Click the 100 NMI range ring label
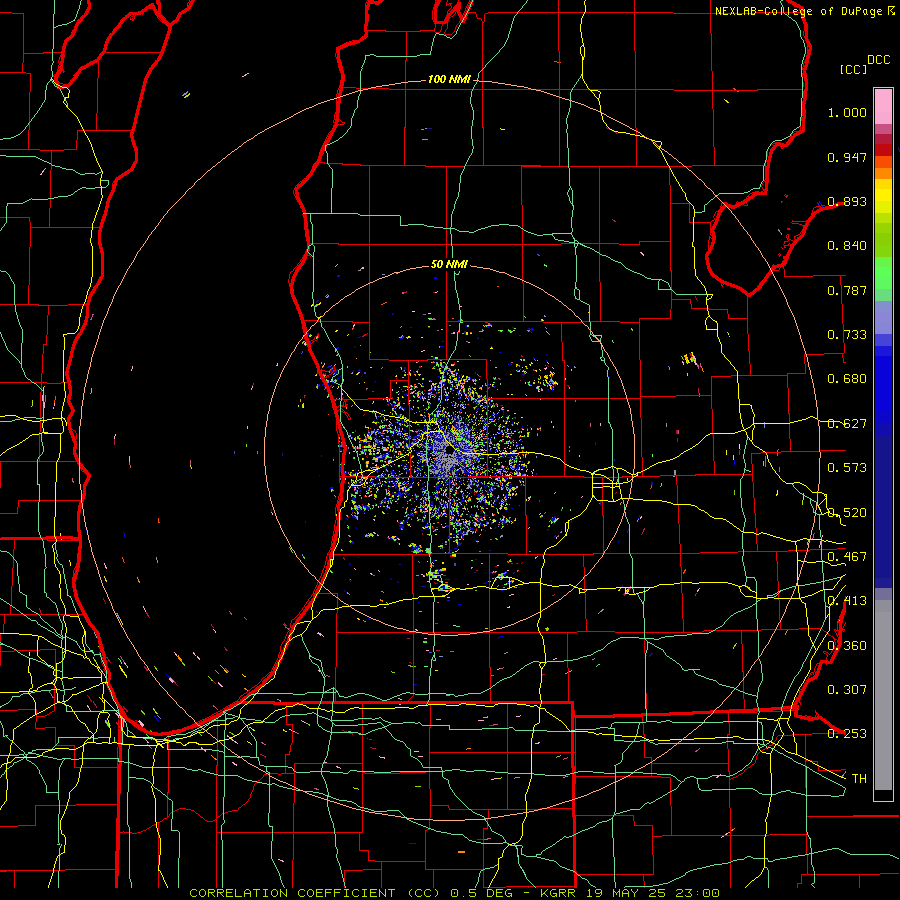 click(449, 79)
